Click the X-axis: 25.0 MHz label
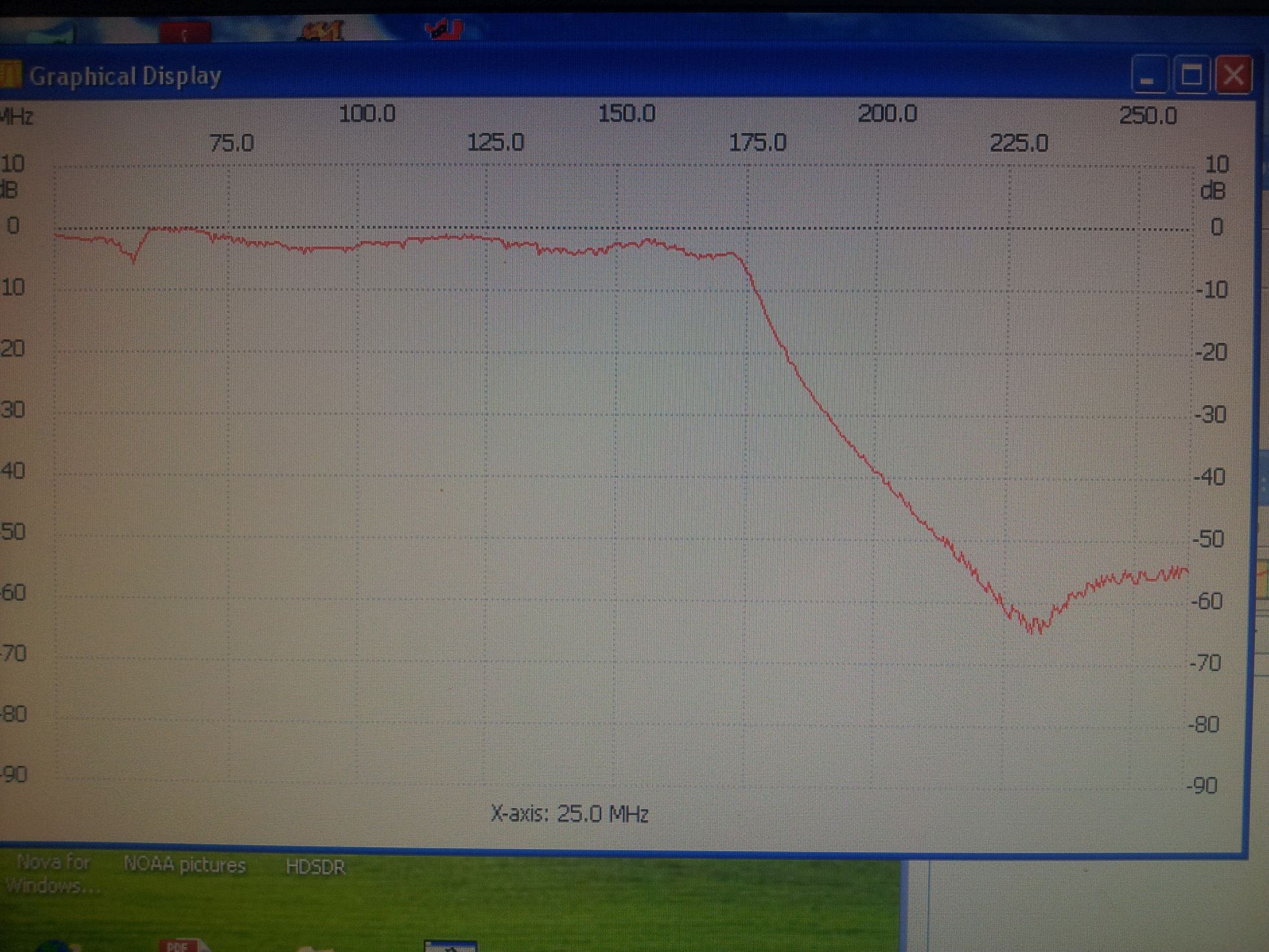The width and height of the screenshot is (1269, 952). (569, 813)
